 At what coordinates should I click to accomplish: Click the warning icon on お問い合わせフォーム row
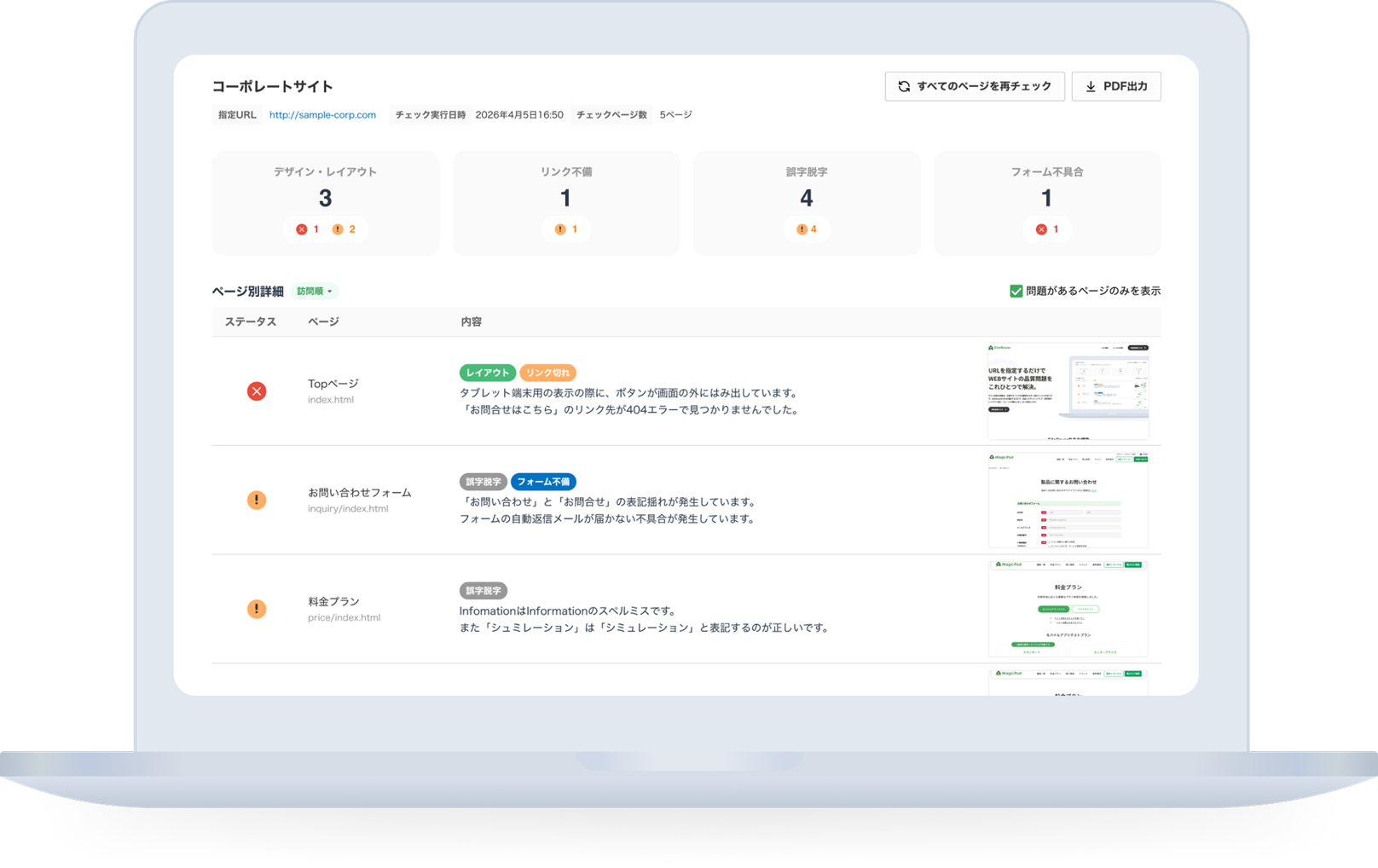point(257,500)
